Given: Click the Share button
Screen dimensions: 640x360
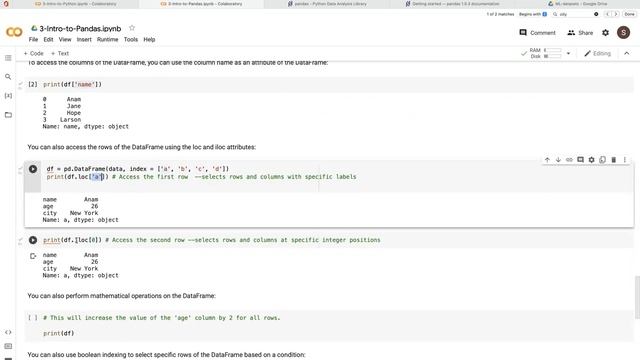Looking at the screenshot, I should 580,33.
